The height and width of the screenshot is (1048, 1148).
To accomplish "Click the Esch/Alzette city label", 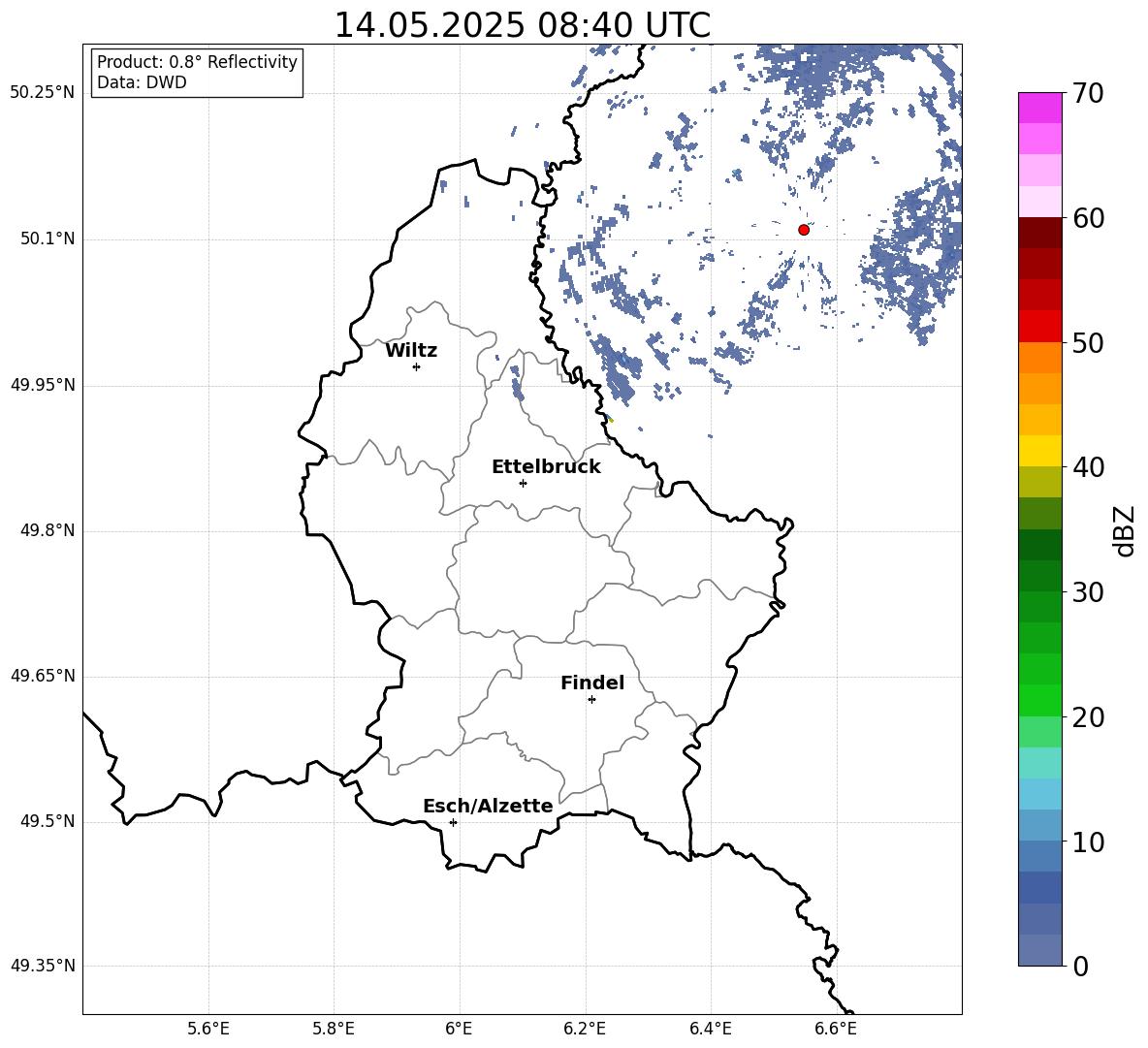I will pyautogui.click(x=489, y=806).
